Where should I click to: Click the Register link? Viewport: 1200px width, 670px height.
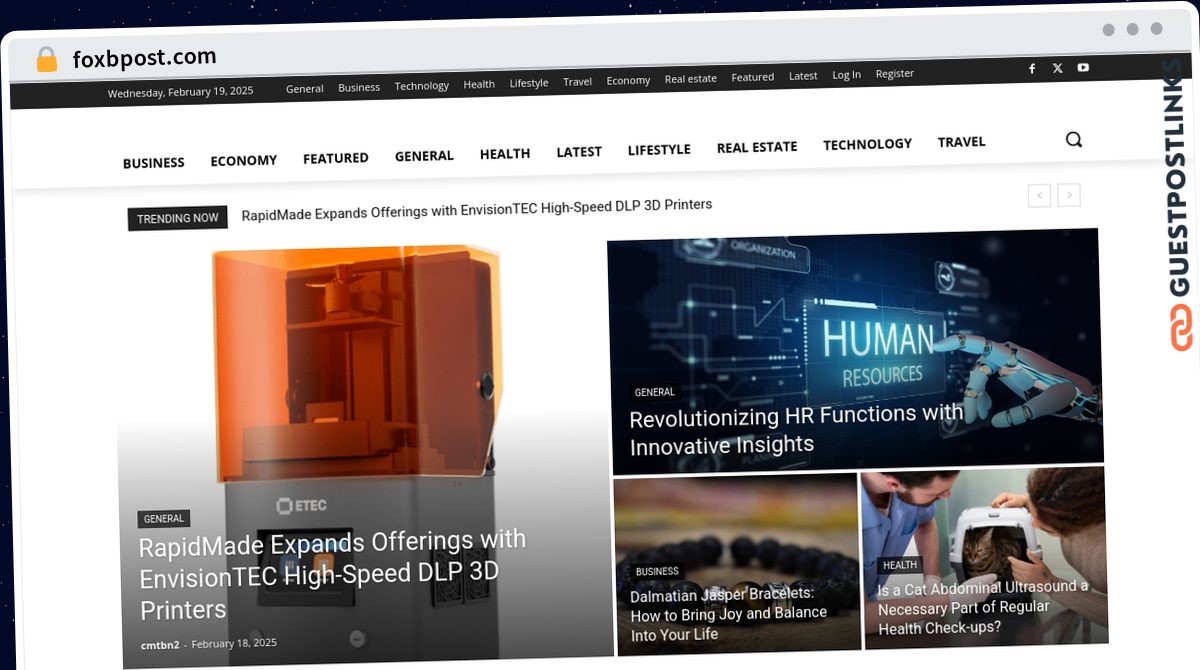click(895, 73)
